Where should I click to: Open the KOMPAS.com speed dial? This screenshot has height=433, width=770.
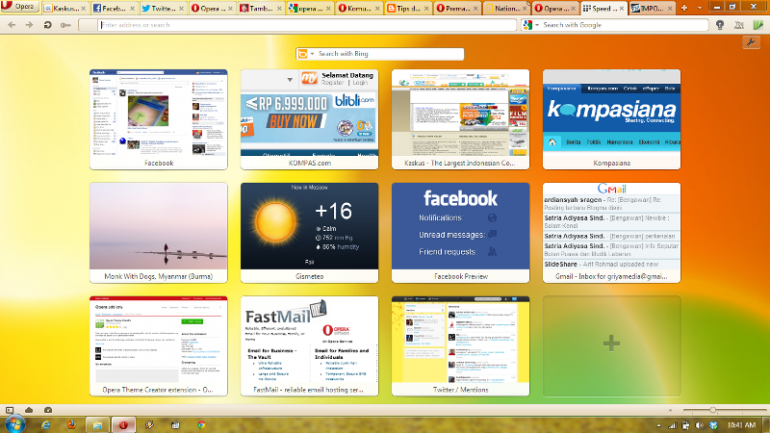pos(309,119)
